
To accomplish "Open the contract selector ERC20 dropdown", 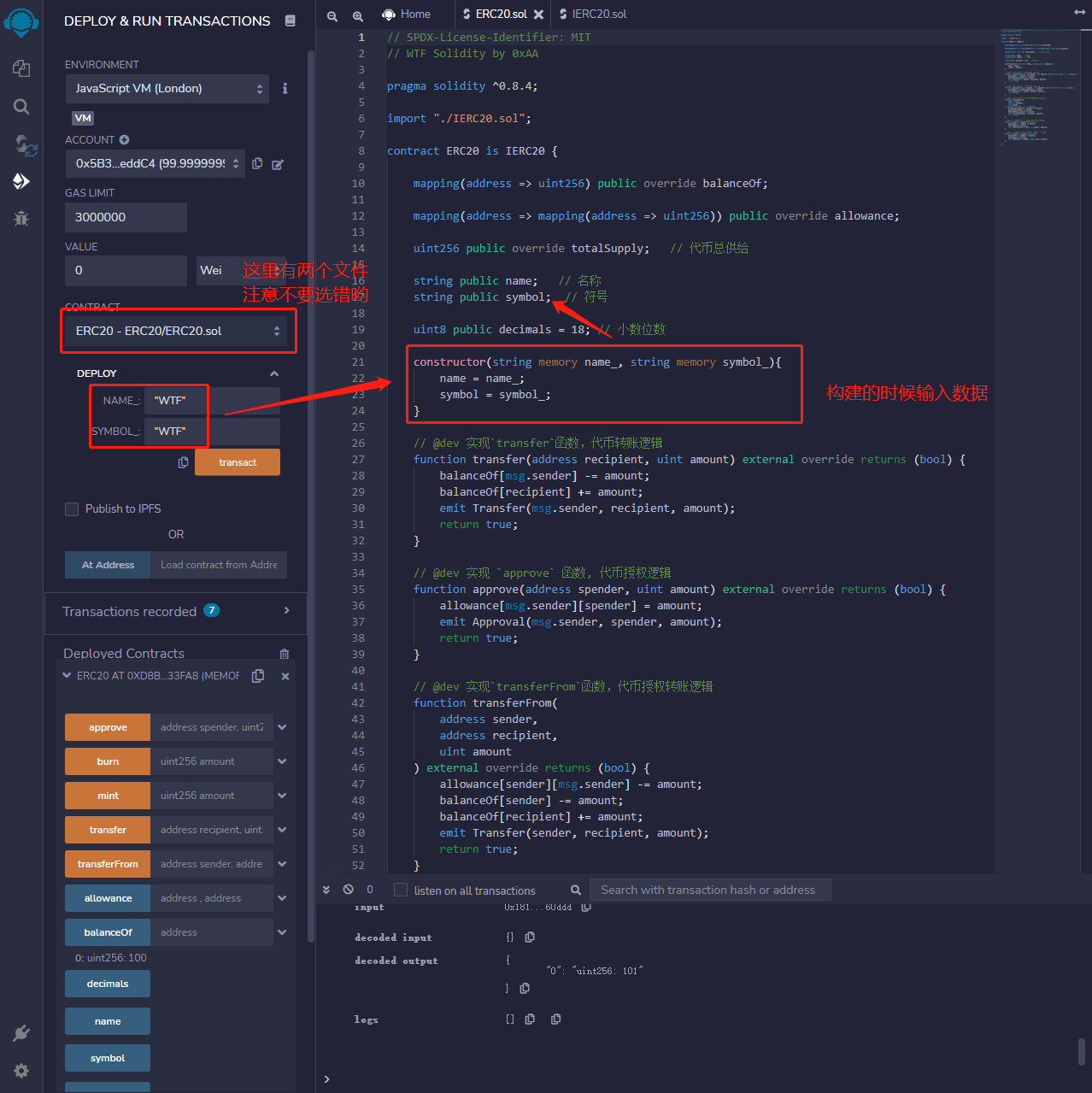I will [x=178, y=331].
